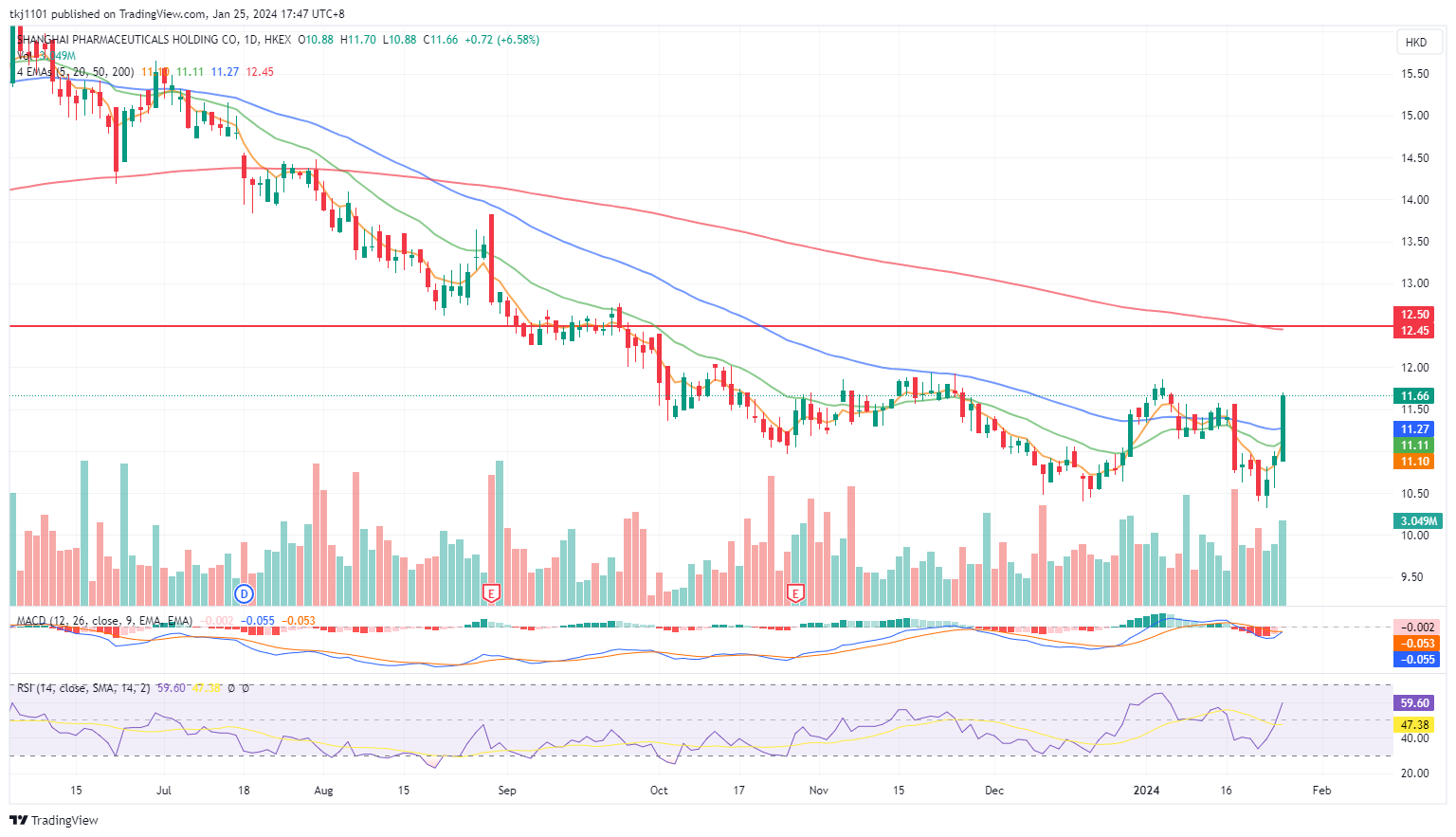Click the pink -0.002 MACD histogram axis label
Viewport: 1456px width, 837px height.
click(x=1417, y=628)
